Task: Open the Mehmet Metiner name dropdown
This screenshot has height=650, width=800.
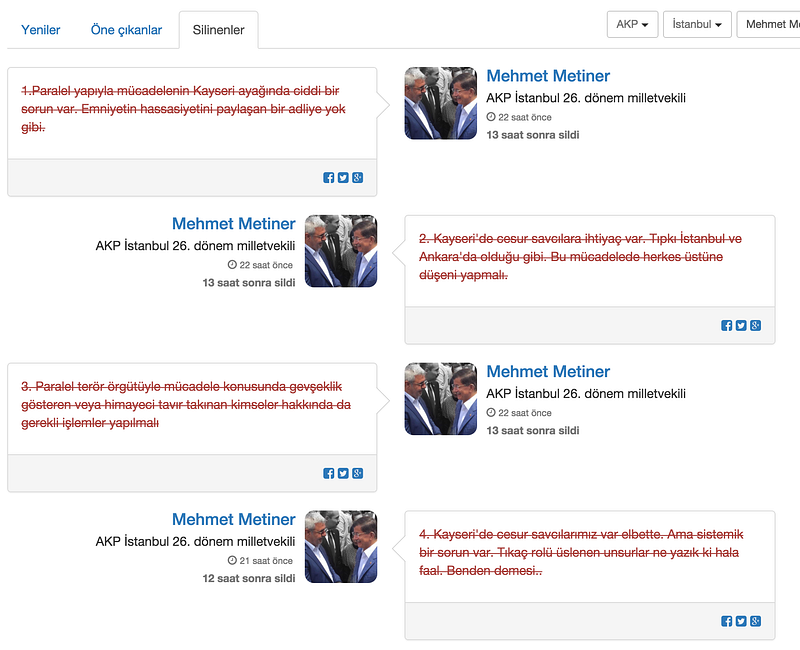Action: (x=769, y=24)
